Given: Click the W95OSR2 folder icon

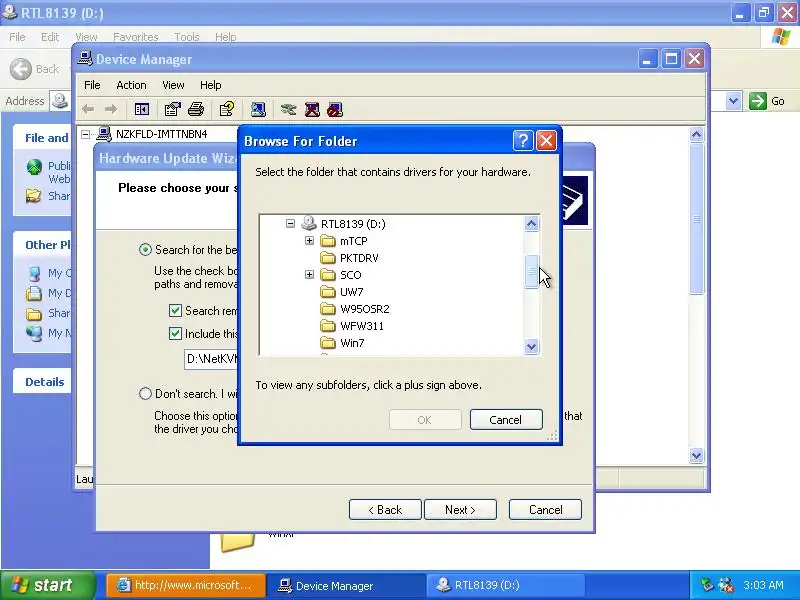Looking at the screenshot, I should 328,309.
